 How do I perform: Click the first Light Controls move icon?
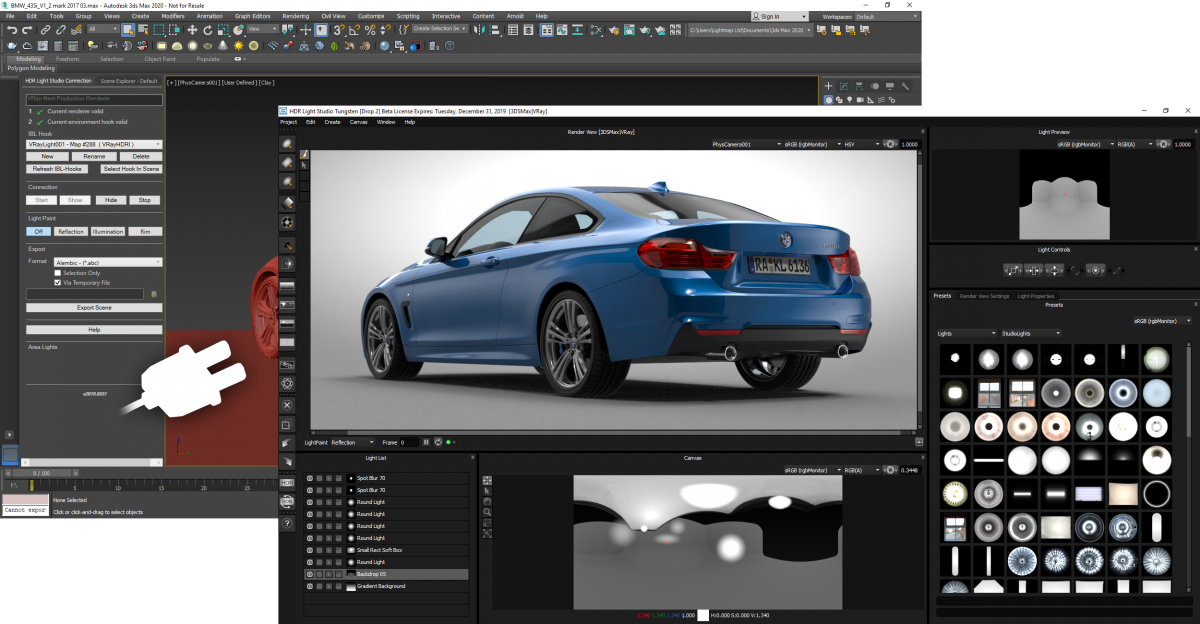1013,269
